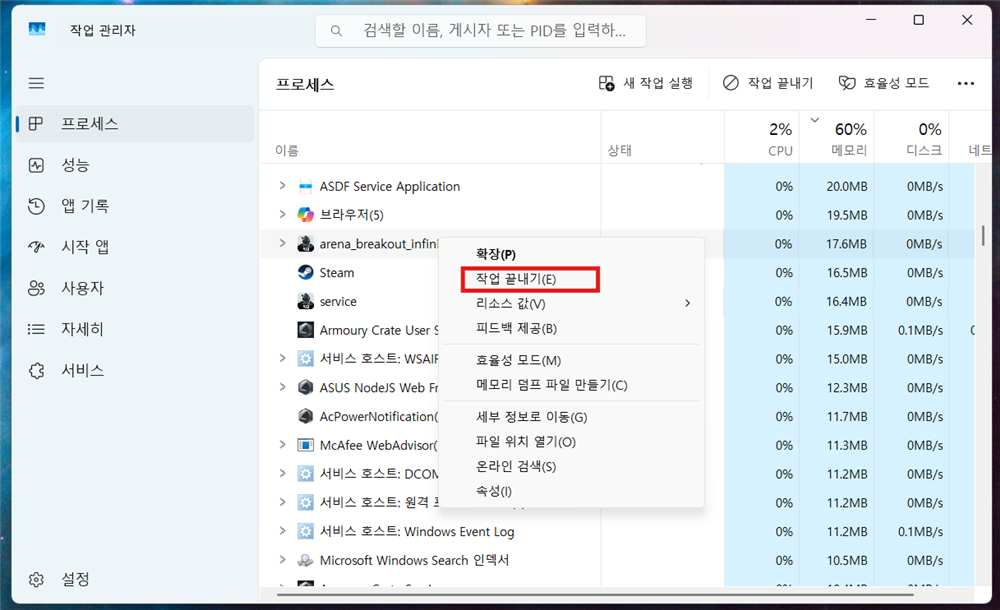Click the Task Manager app icon in title bar
The width and height of the screenshot is (1000, 610).
pyautogui.click(x=37, y=29)
